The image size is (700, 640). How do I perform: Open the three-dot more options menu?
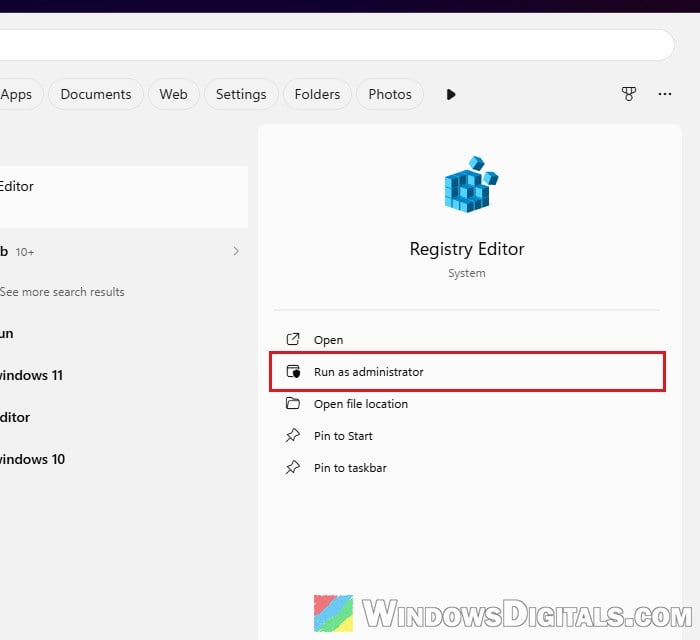(665, 94)
